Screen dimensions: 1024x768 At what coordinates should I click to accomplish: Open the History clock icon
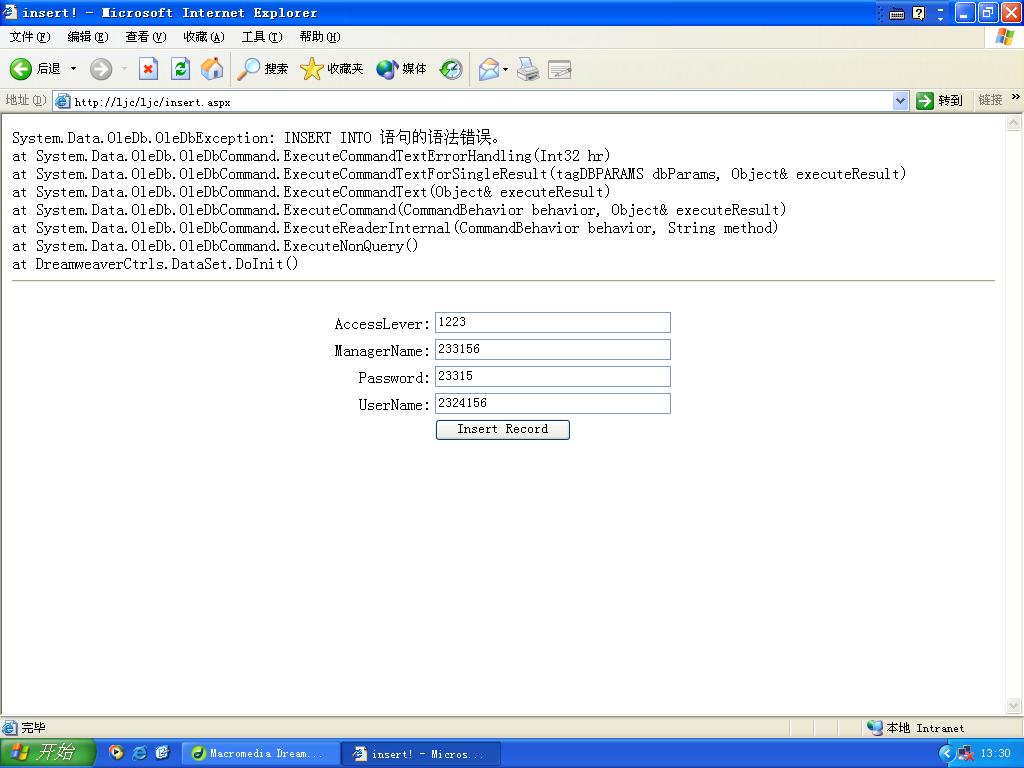point(451,69)
